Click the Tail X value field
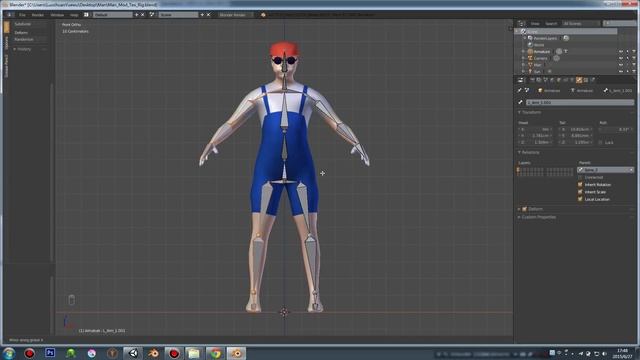The image size is (640, 360). (x=575, y=129)
